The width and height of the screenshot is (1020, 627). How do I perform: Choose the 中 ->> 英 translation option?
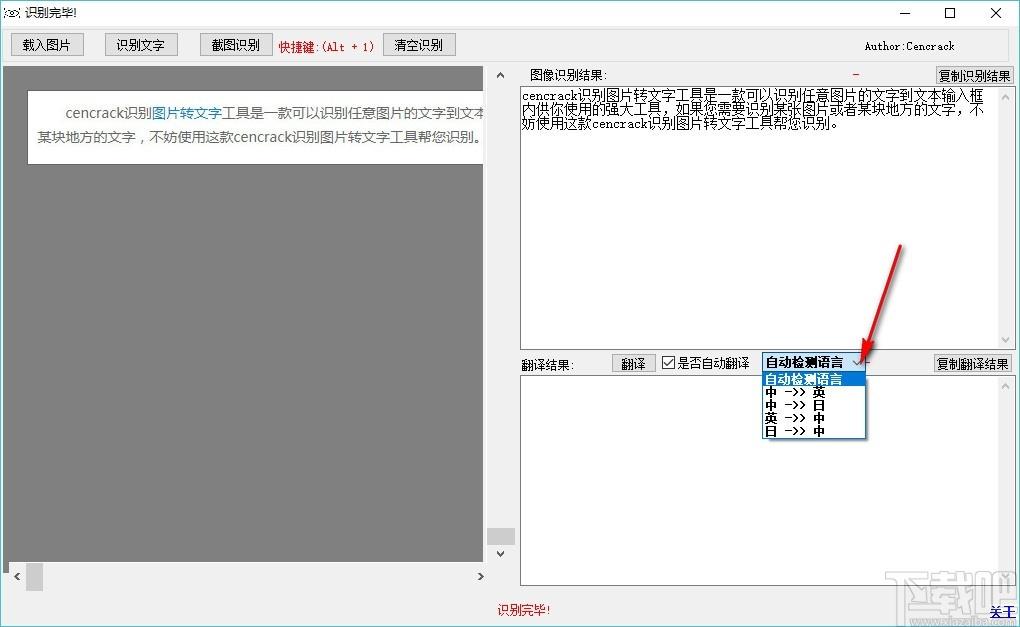[814, 392]
